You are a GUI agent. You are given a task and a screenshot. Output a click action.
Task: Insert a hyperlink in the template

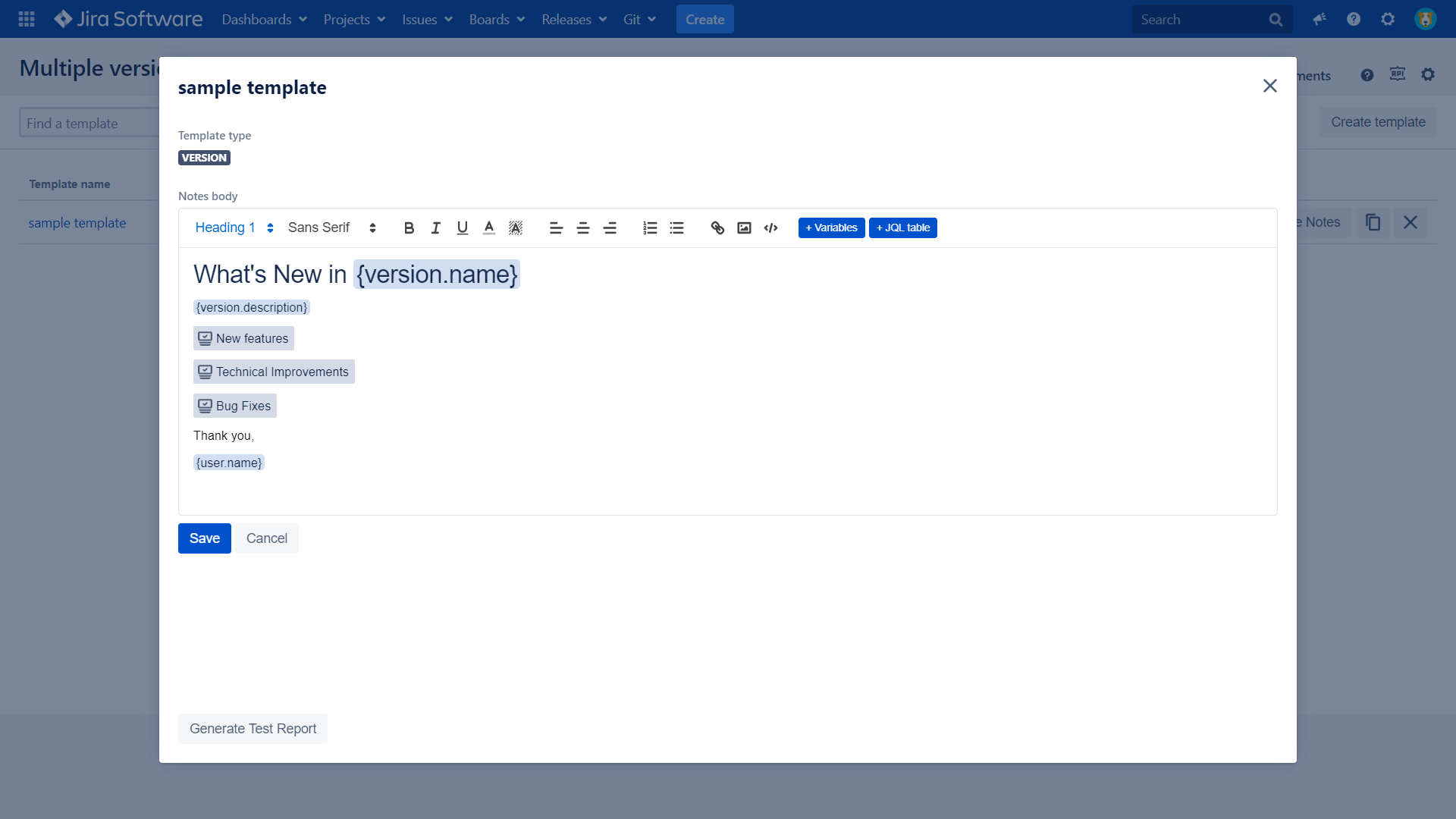tap(717, 227)
